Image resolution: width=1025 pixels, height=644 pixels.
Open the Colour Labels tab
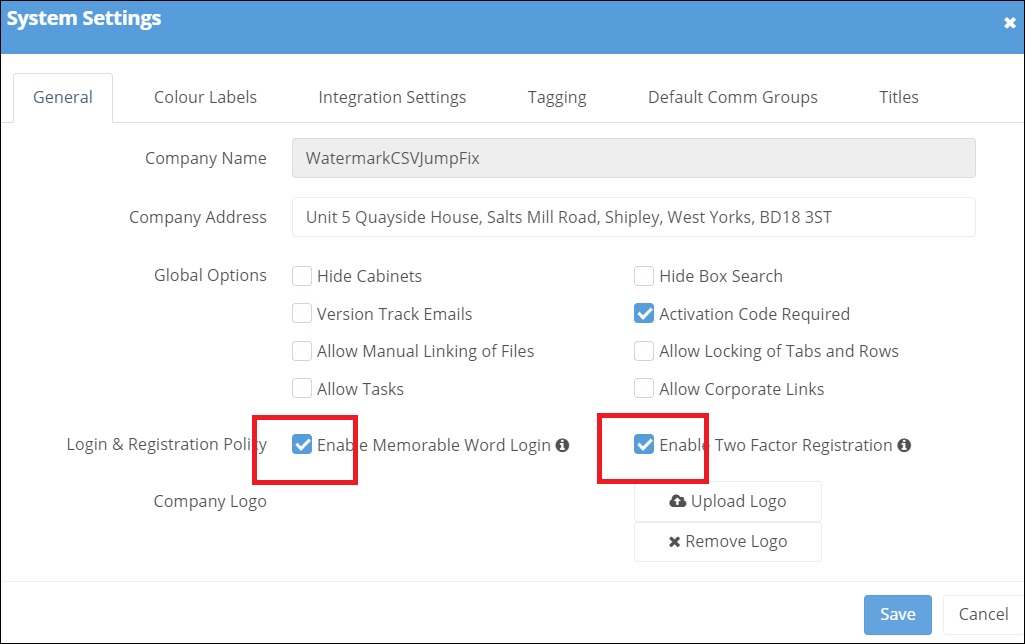tap(205, 97)
